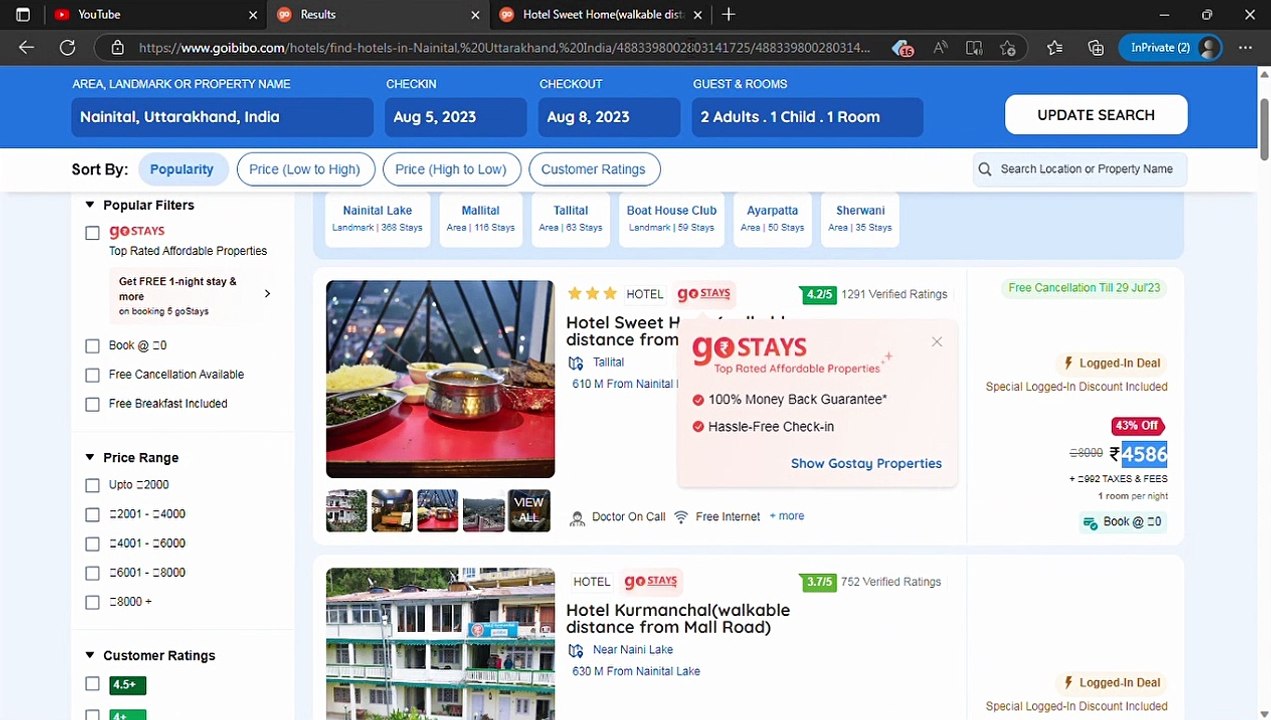Go back using the browser back arrow

coord(26,47)
